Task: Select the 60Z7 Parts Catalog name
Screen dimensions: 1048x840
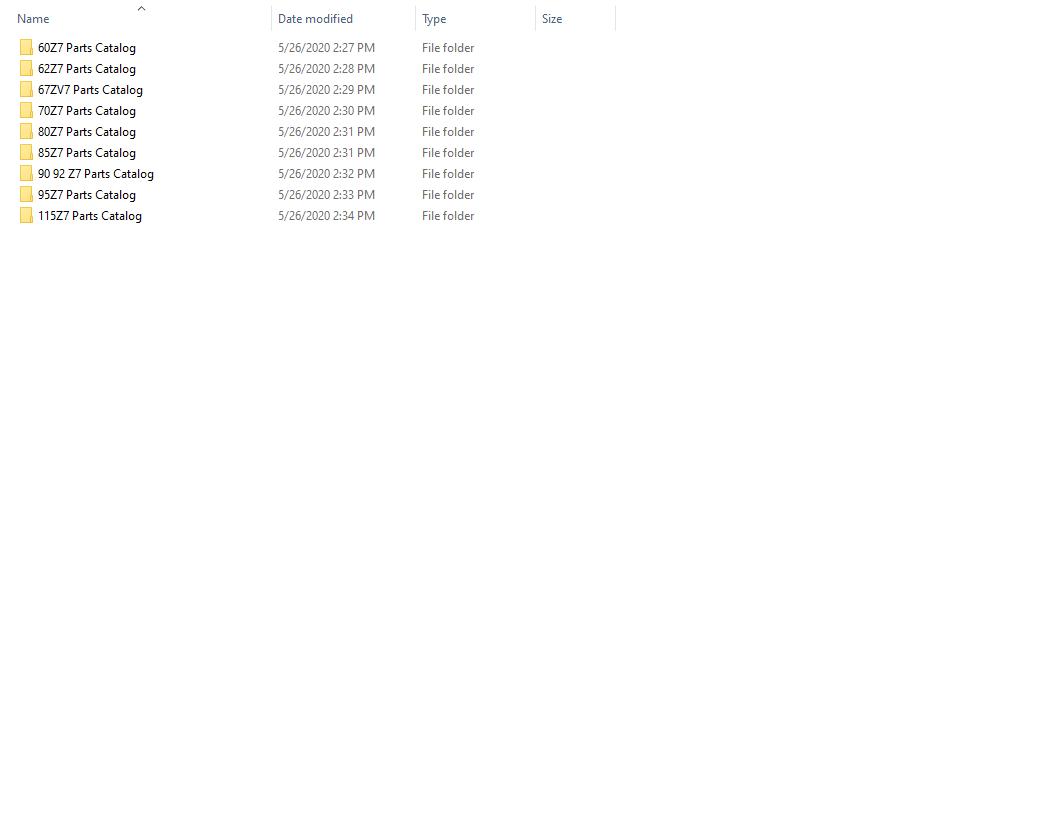Action: [87, 48]
